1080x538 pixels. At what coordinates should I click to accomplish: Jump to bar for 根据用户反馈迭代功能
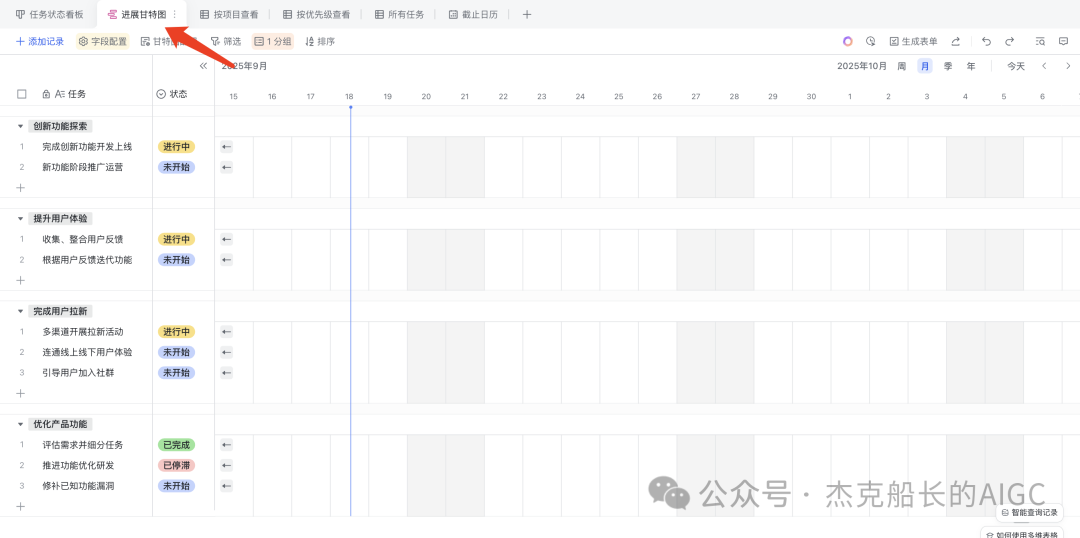(227, 260)
